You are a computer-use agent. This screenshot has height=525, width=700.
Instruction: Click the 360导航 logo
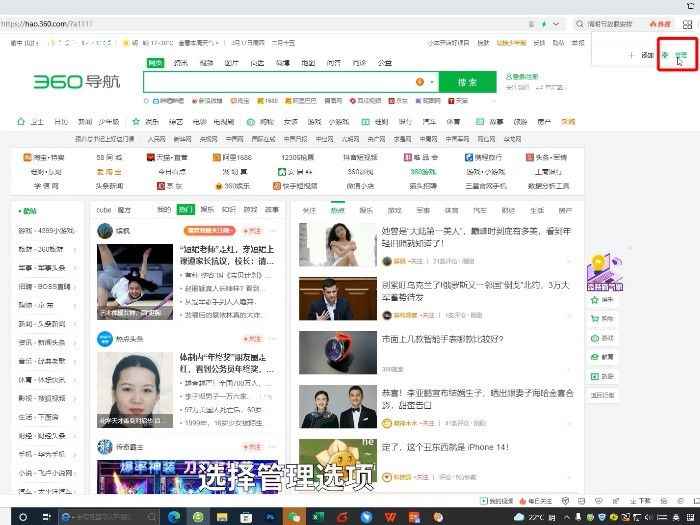pos(77,82)
